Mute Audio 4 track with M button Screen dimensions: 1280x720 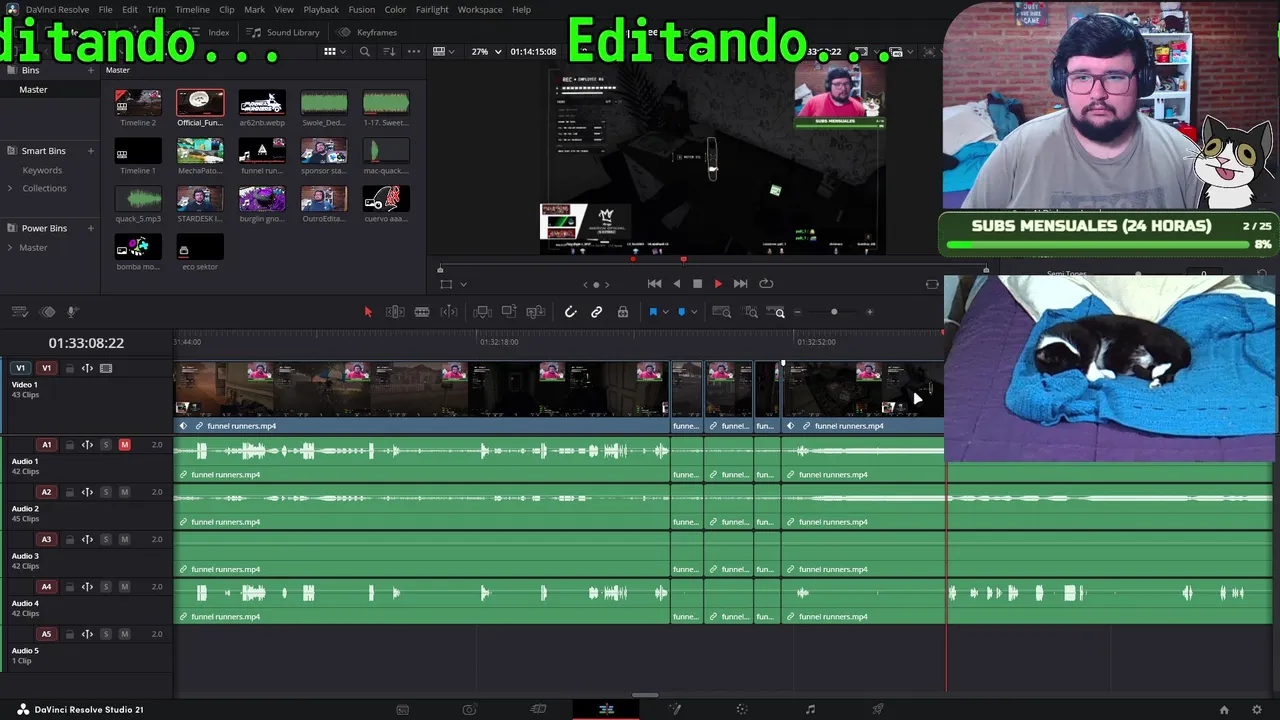(124, 587)
